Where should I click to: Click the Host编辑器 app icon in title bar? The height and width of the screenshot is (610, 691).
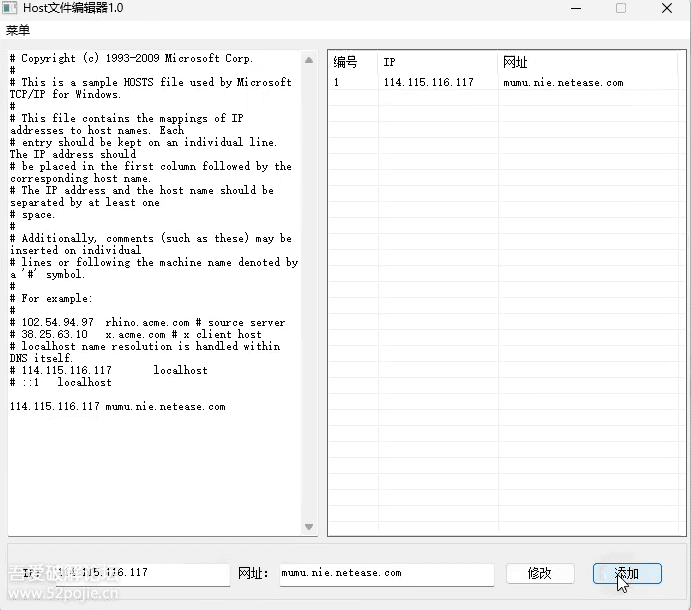[x=11, y=8]
